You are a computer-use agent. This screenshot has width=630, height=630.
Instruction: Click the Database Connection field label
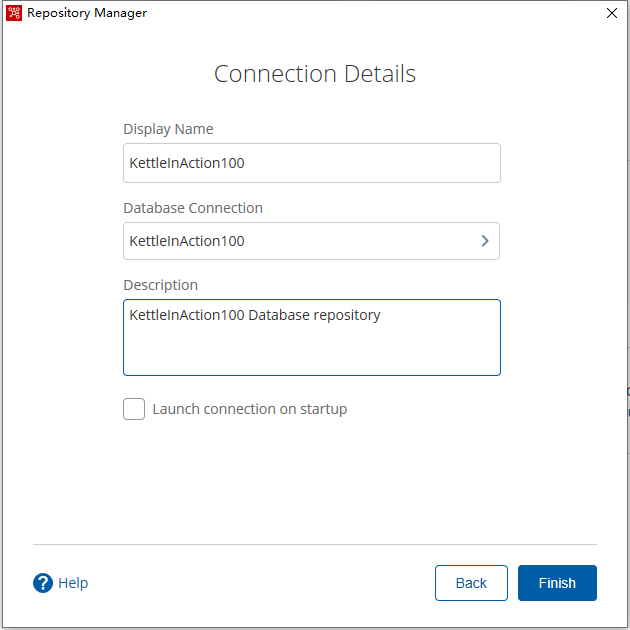(193, 208)
